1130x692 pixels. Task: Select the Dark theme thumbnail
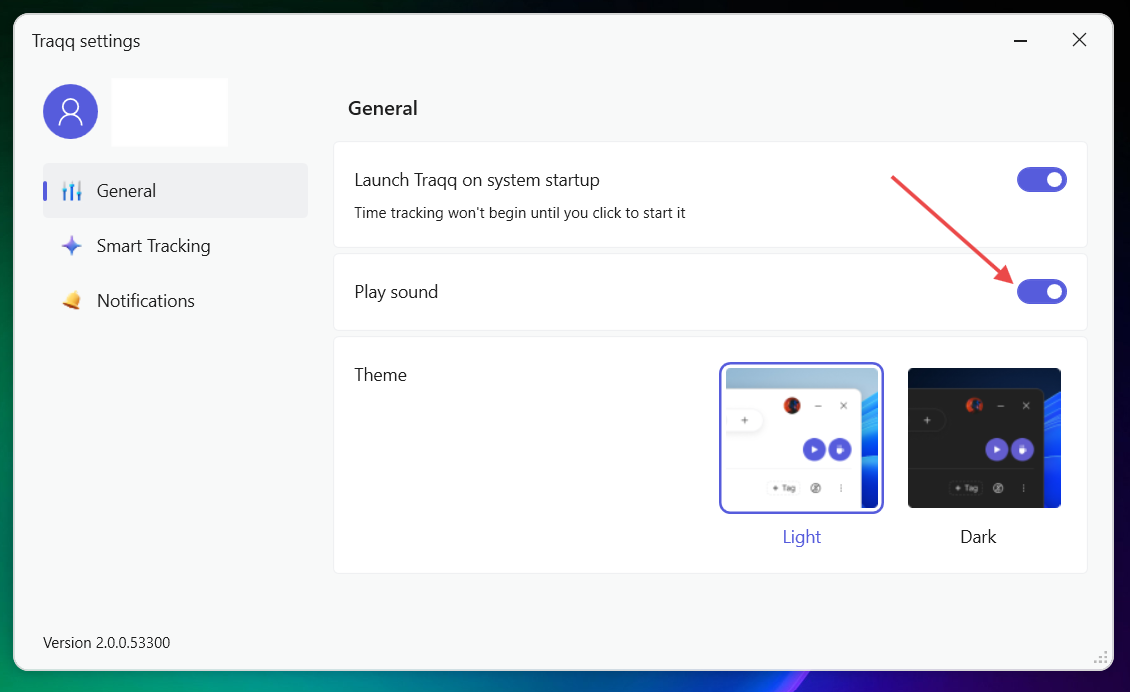tap(984, 438)
